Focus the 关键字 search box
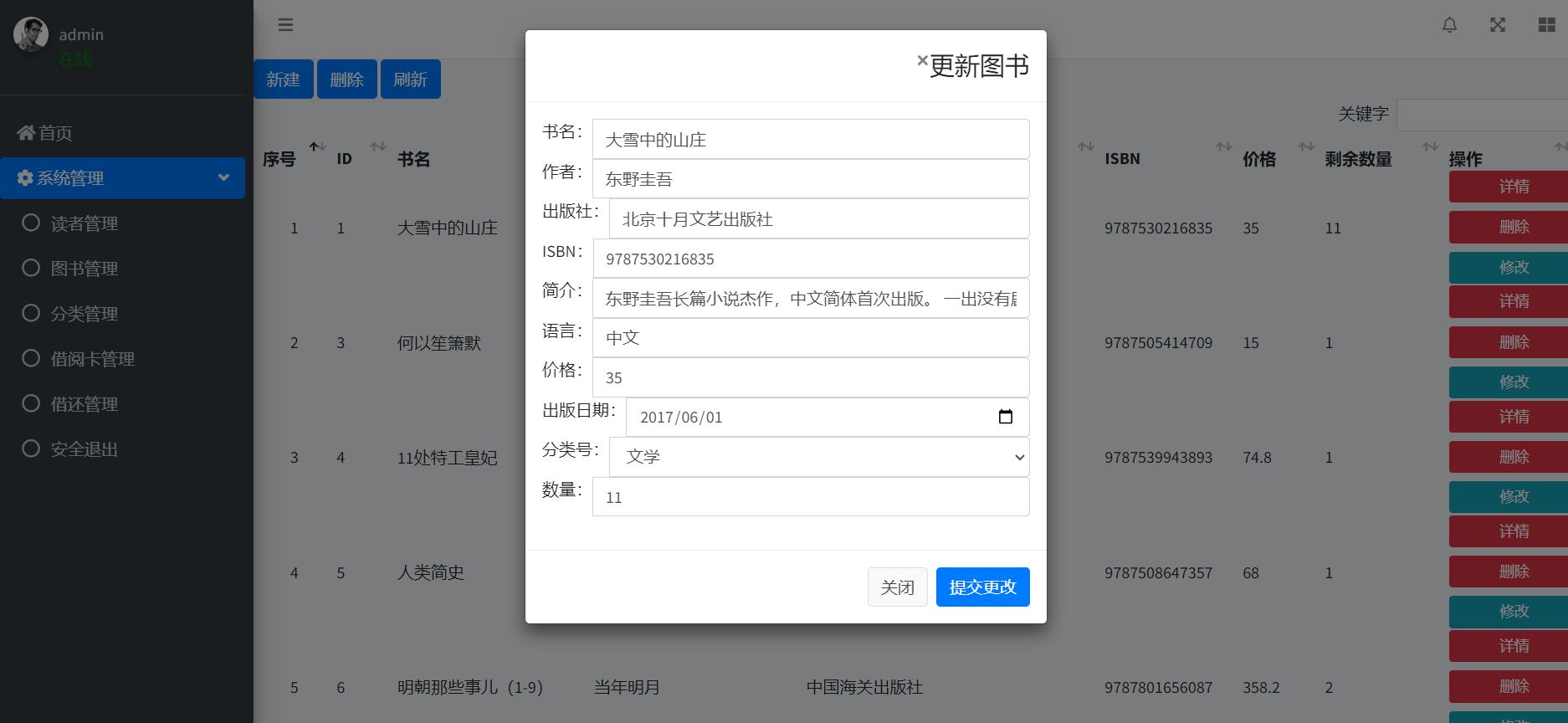Viewport: 1568px width, 723px height. click(1483, 115)
